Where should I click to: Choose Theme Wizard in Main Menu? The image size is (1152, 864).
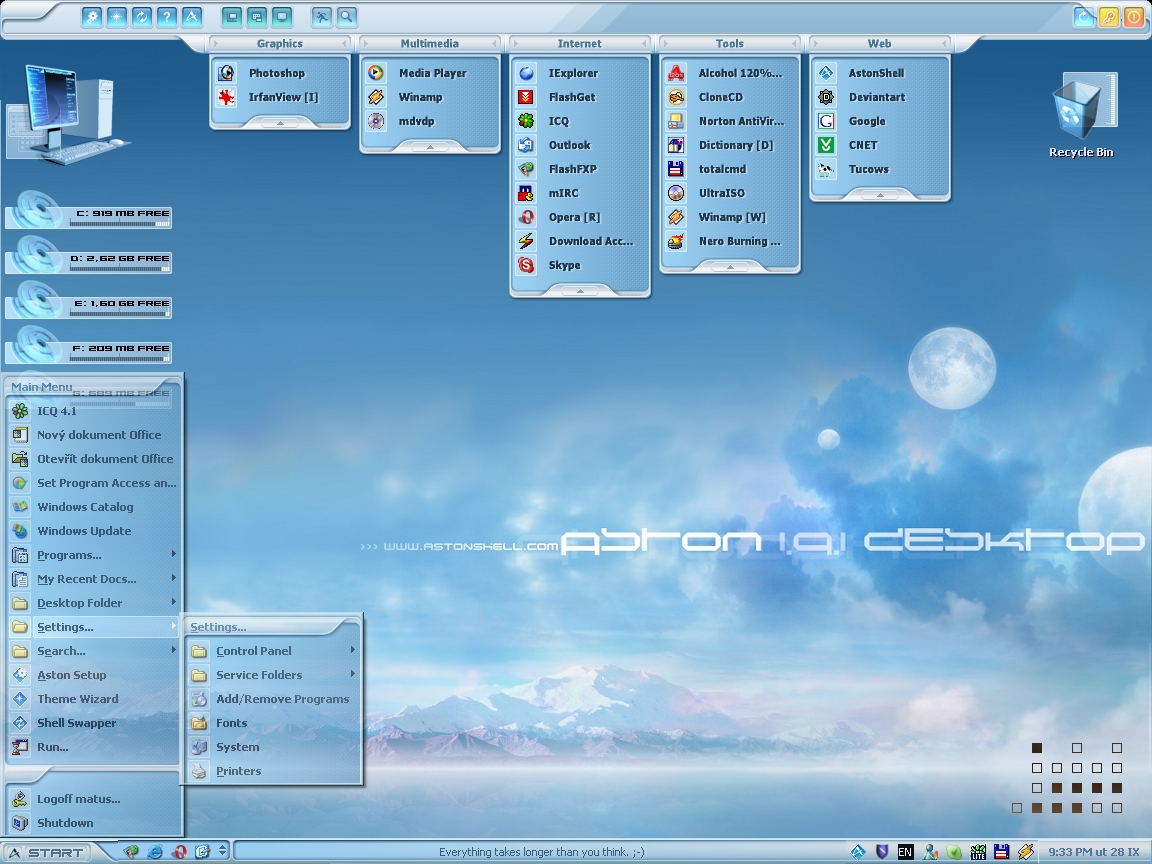94,699
